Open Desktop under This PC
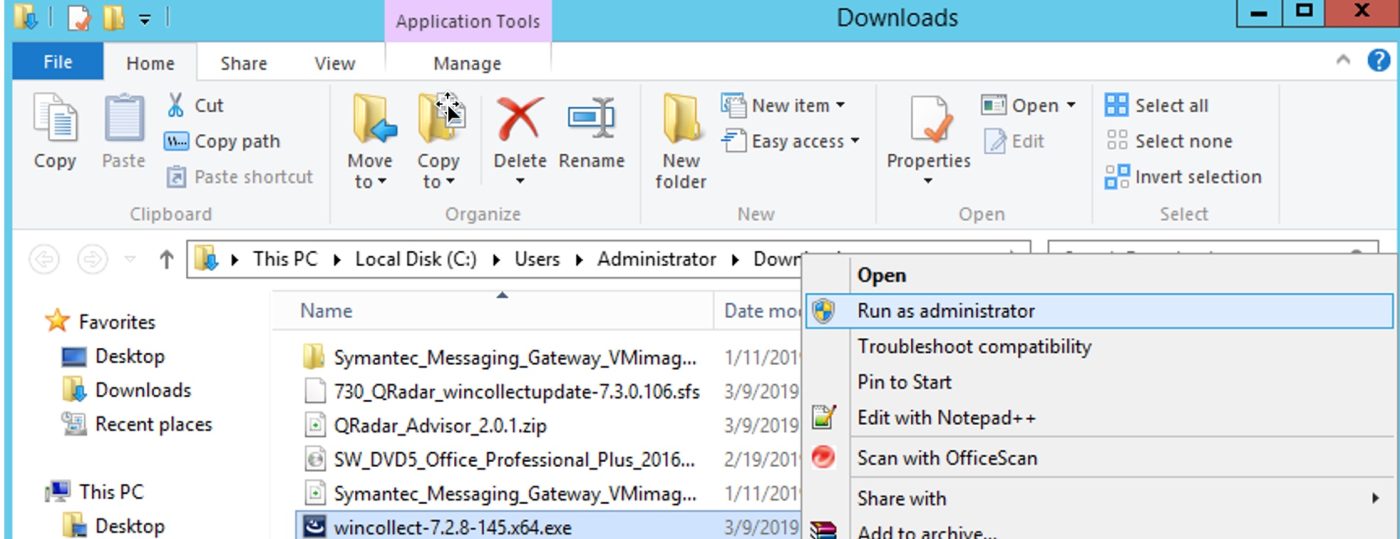The image size is (1400, 539). click(x=113, y=525)
